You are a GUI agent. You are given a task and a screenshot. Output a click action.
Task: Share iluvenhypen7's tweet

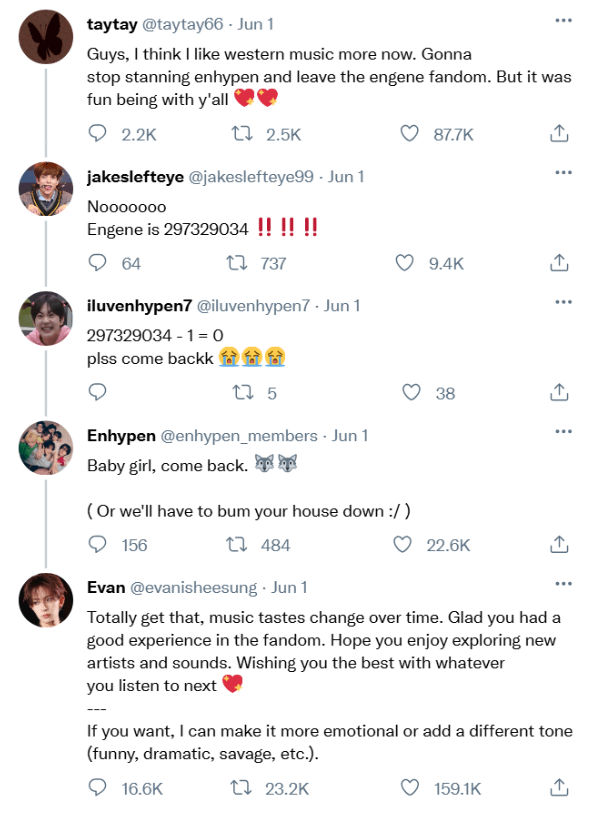click(x=560, y=393)
